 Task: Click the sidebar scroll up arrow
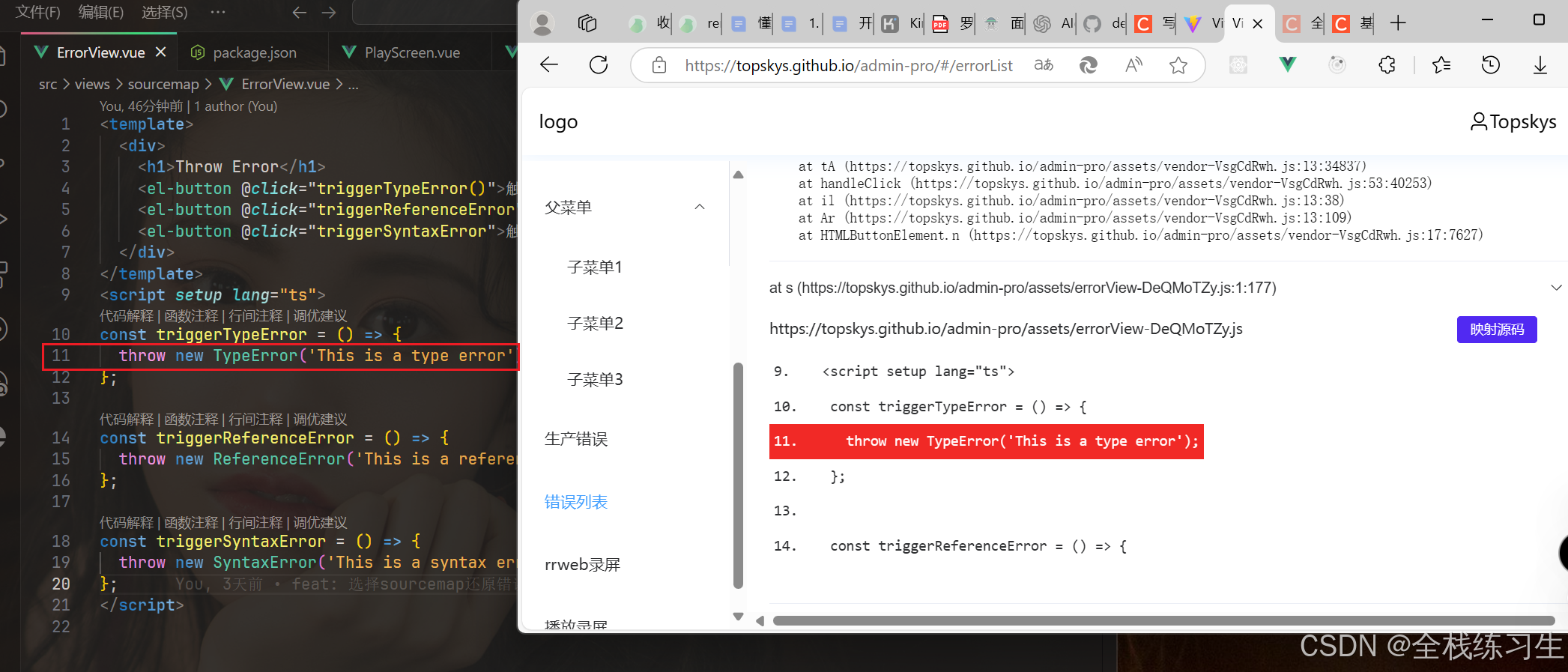738,175
